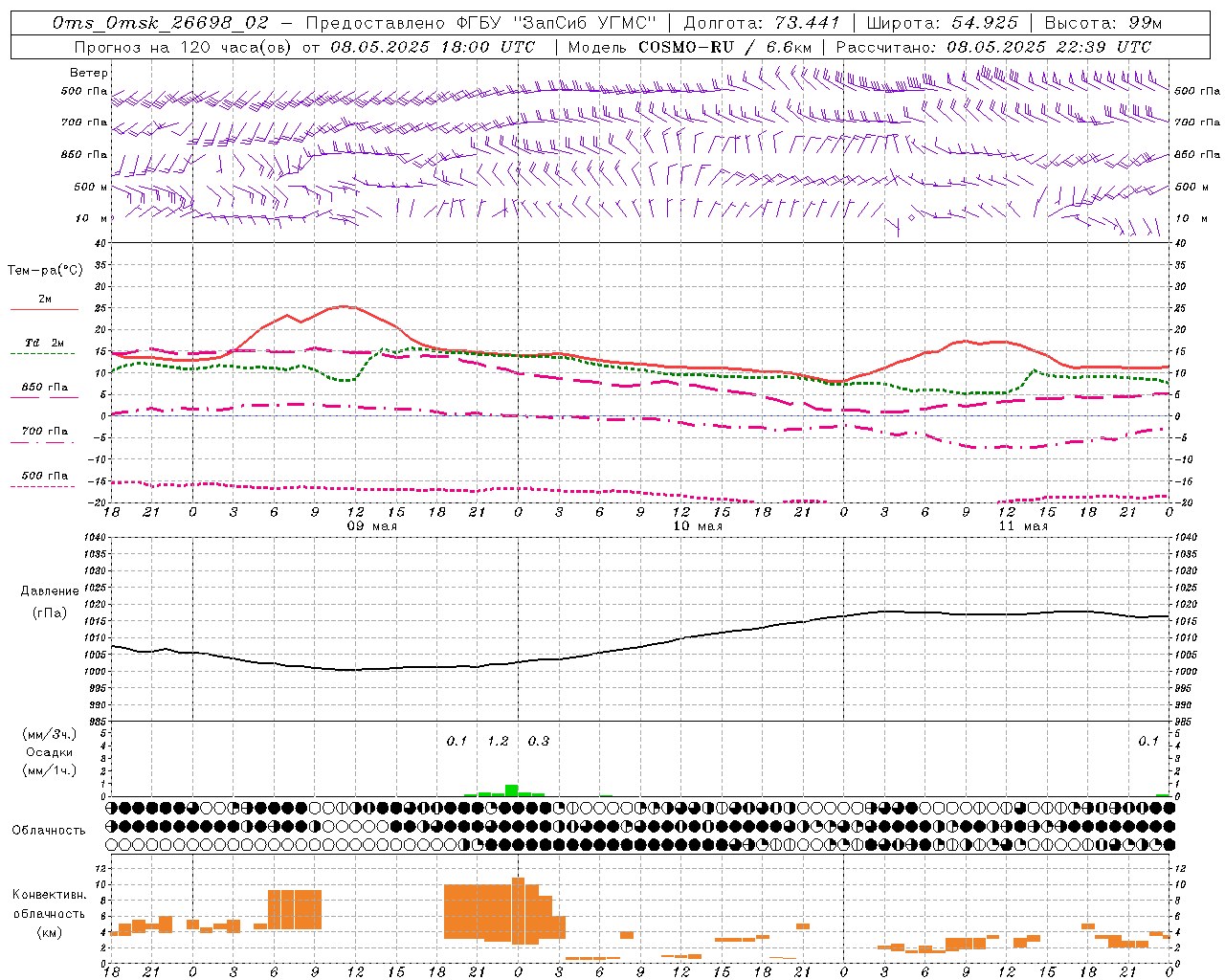Click the Конвективн. convective cloud label

(49, 895)
